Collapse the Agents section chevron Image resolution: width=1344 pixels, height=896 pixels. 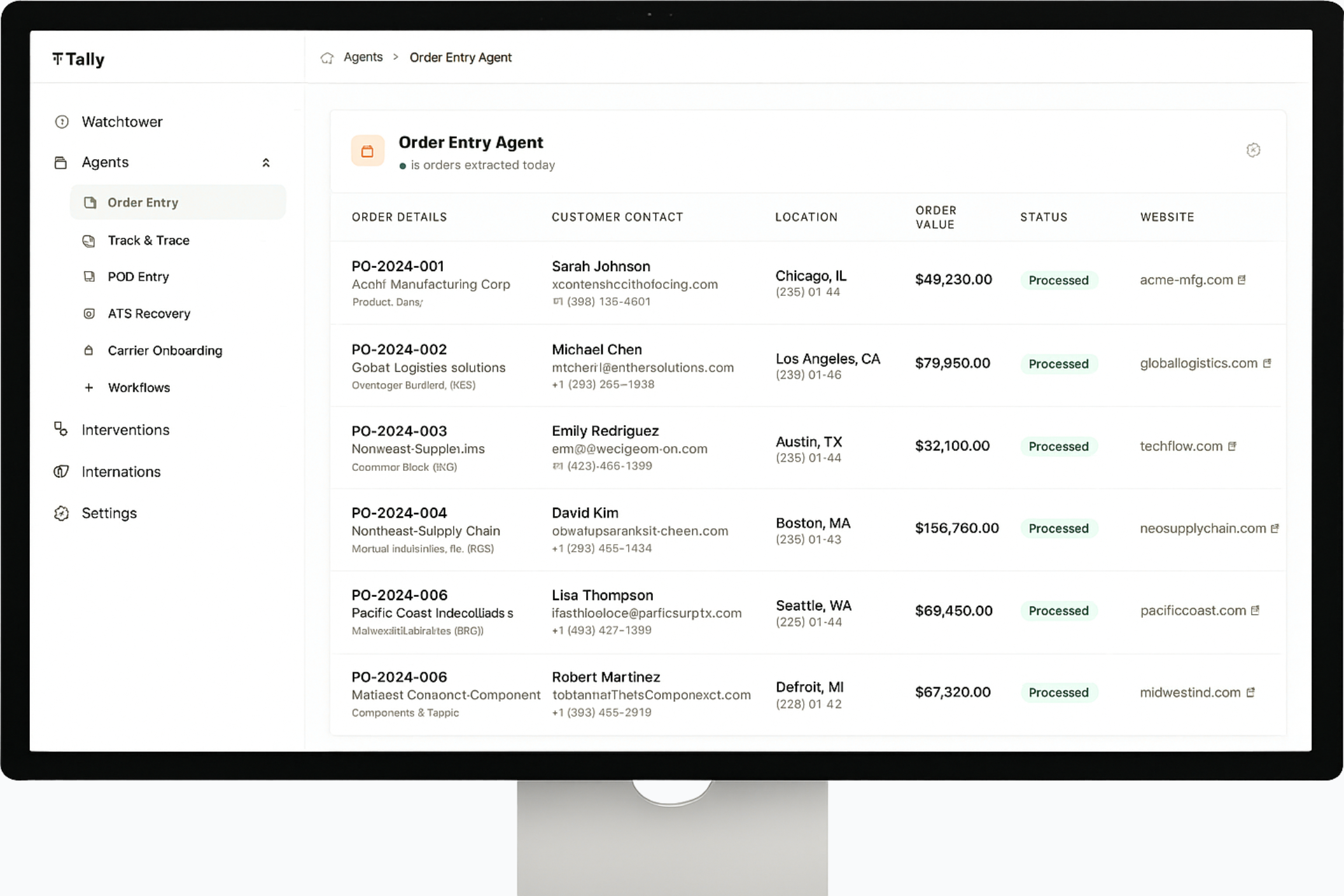(266, 163)
